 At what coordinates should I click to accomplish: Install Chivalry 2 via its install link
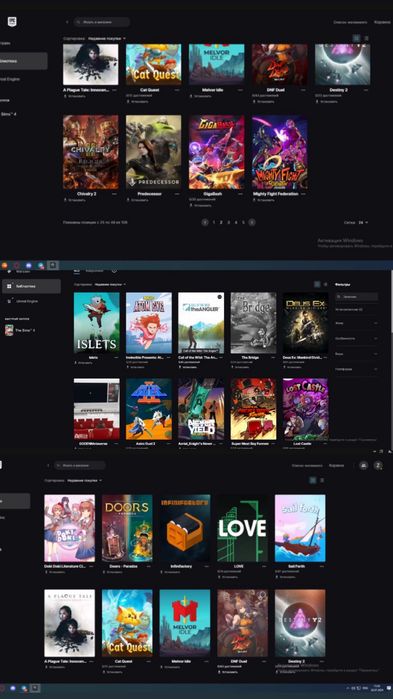coord(74,200)
